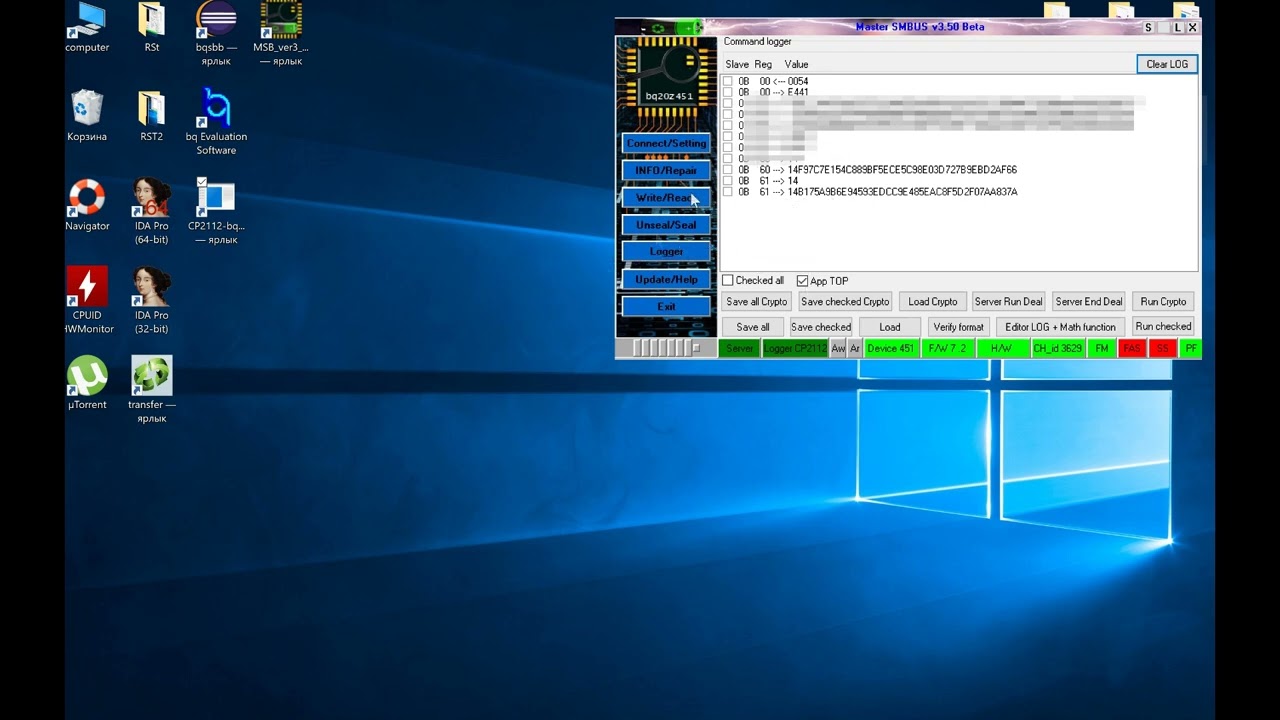Click the Server Run Deal button

click(1008, 301)
